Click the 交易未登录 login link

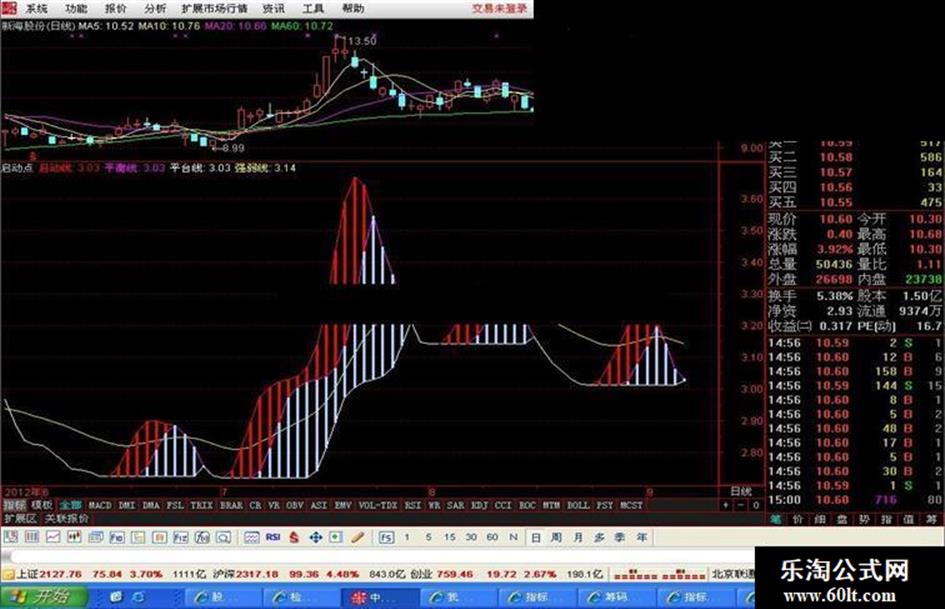click(x=499, y=8)
